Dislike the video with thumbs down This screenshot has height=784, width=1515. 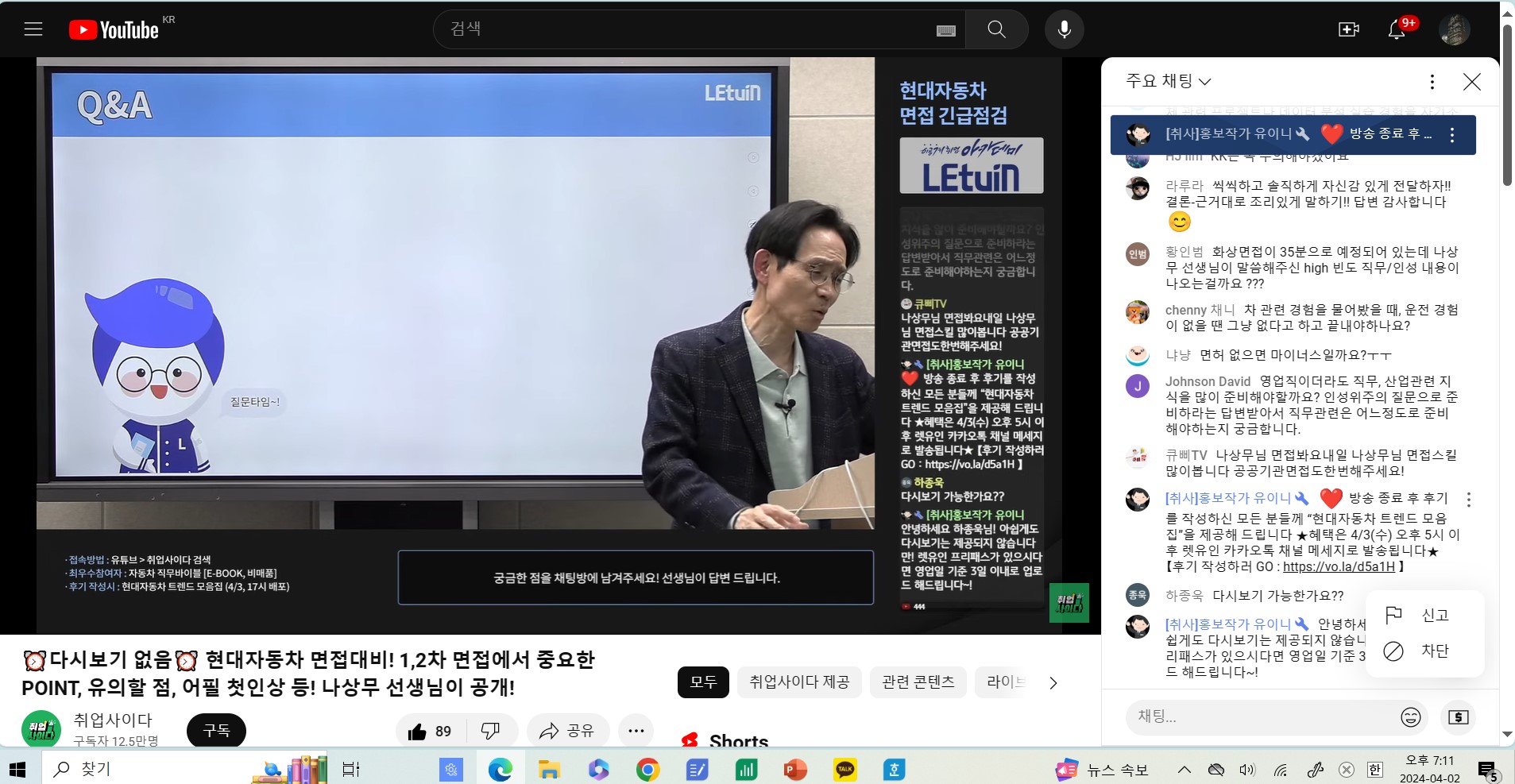click(x=491, y=732)
